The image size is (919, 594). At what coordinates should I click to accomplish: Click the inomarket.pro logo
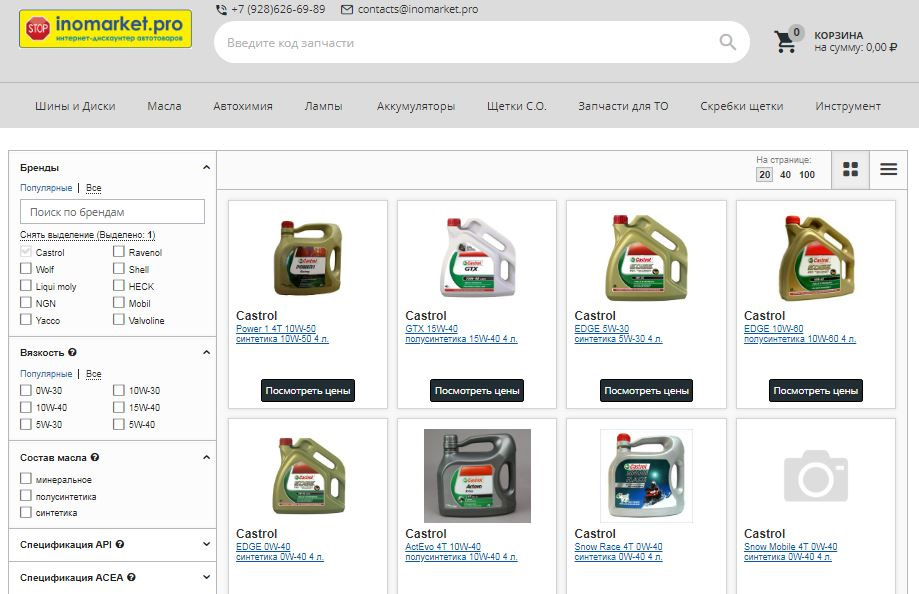pos(105,28)
